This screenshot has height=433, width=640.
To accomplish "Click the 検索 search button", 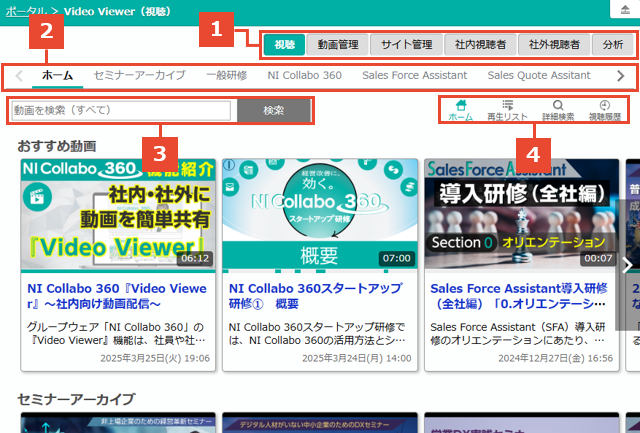I will click(x=274, y=110).
